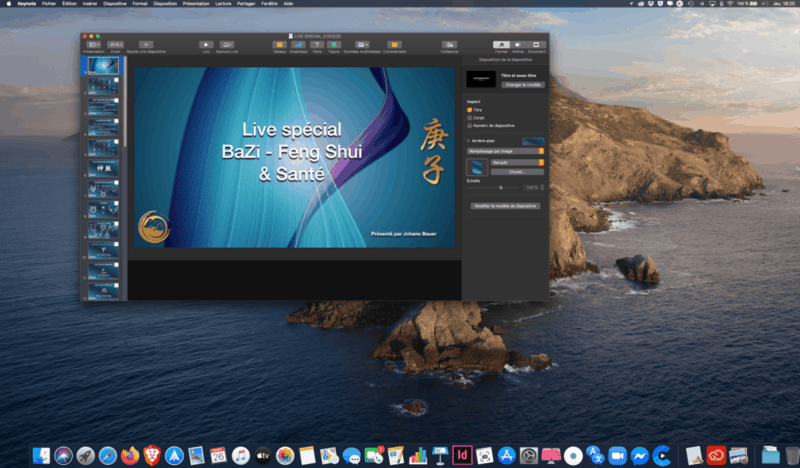
Task: Insert a shape with the Figure icon
Action: point(334,45)
